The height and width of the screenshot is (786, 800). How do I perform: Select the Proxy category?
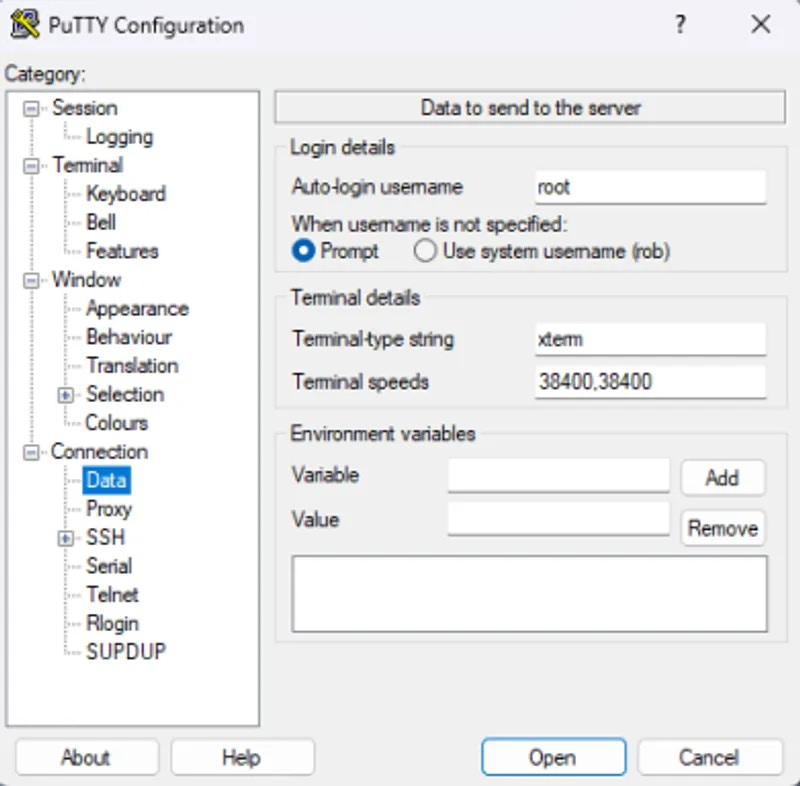(109, 509)
